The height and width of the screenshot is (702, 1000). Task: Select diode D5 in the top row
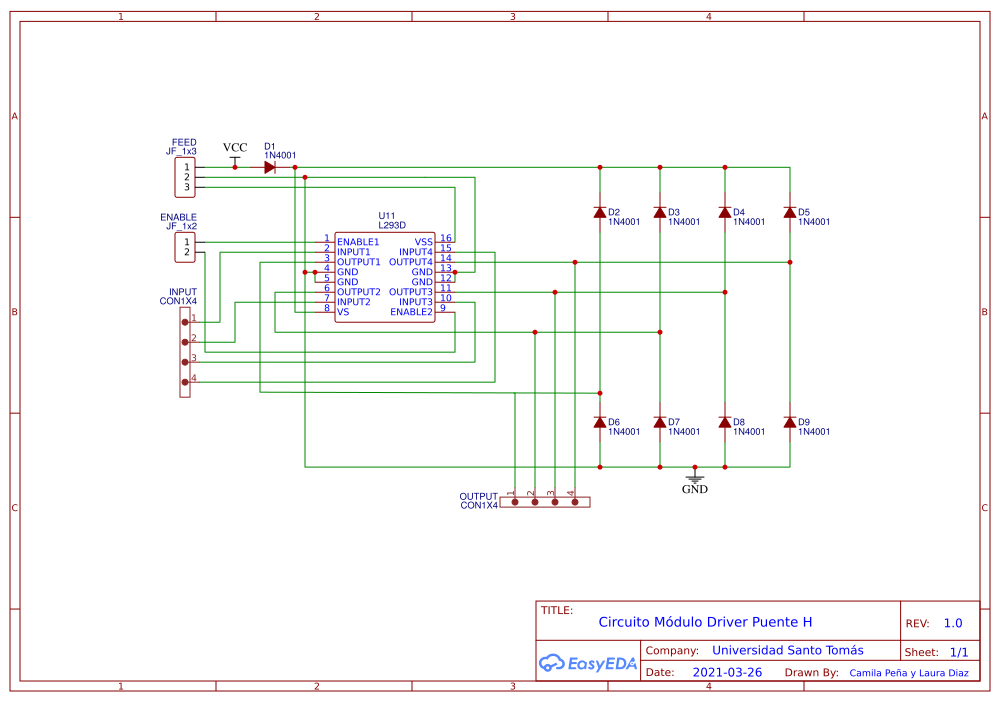[x=790, y=212]
